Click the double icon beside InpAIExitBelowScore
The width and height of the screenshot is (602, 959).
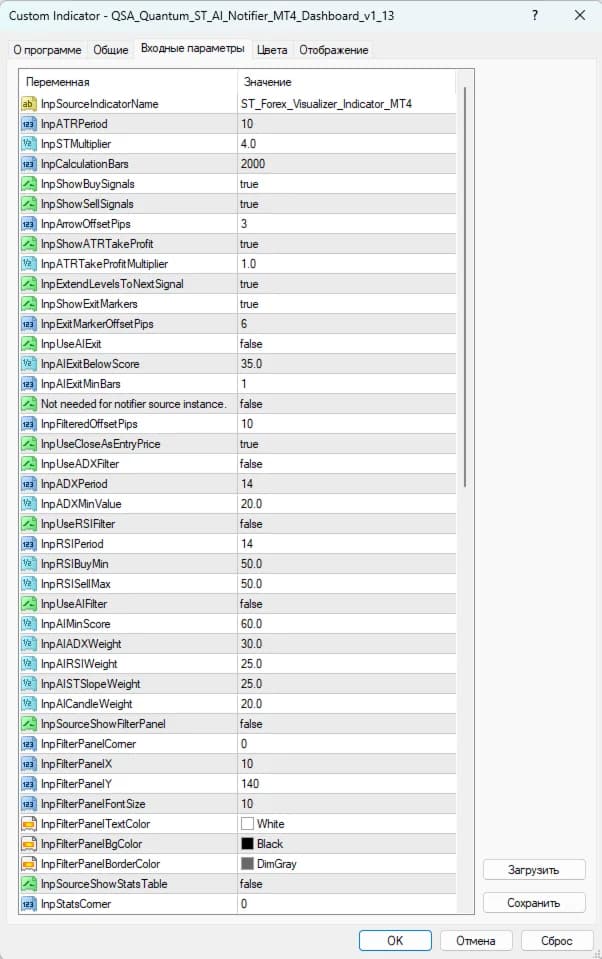point(28,364)
